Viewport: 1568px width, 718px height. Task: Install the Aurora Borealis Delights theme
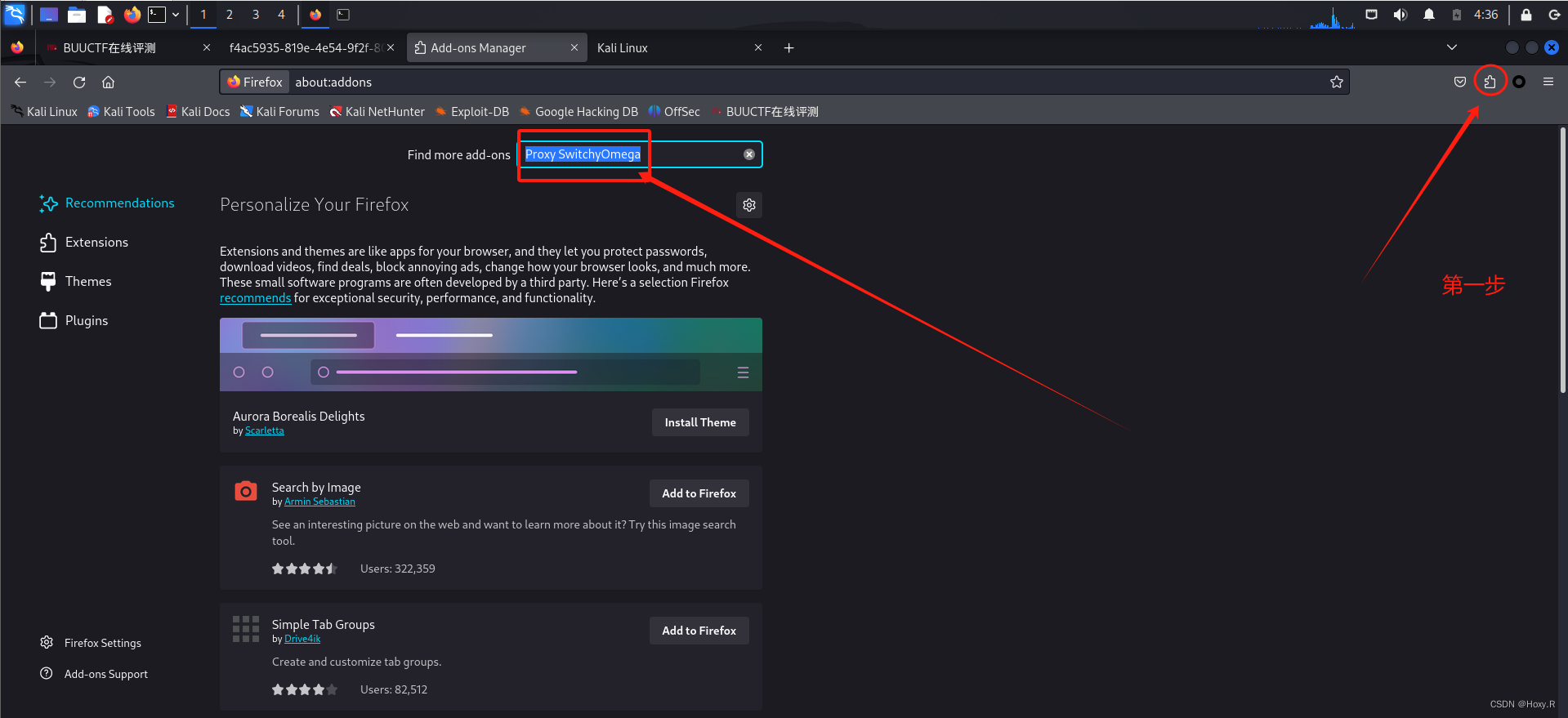coord(700,422)
